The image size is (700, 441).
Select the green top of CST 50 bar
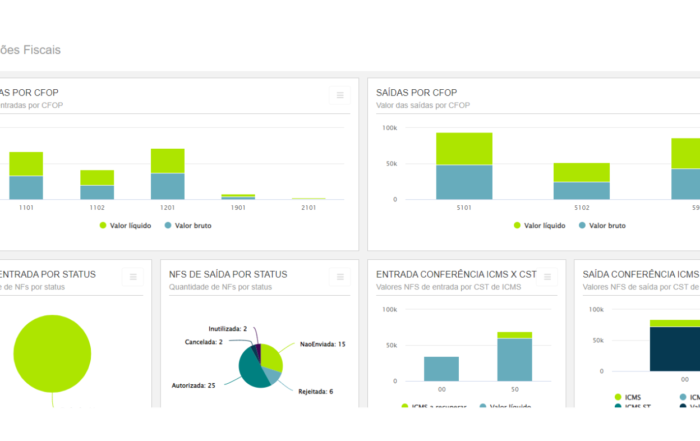coord(515,335)
